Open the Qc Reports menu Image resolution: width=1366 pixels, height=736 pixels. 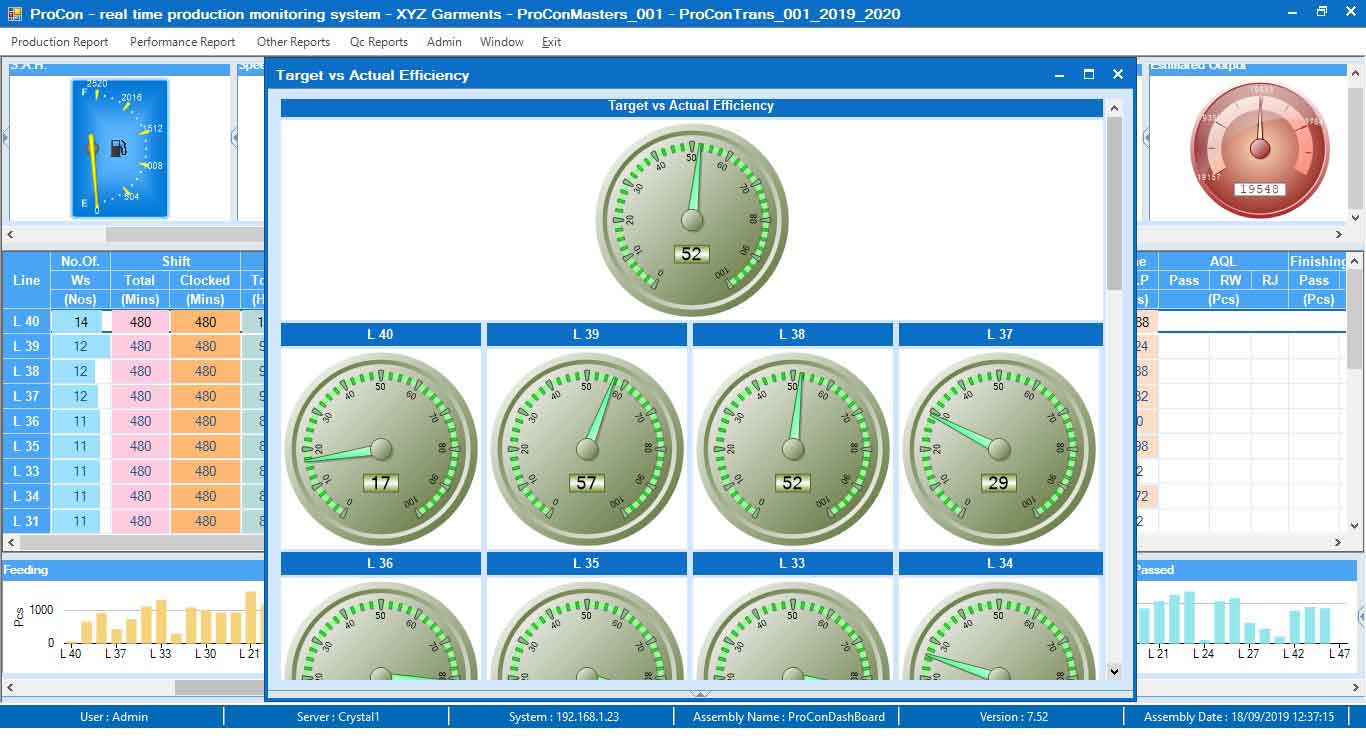click(379, 42)
